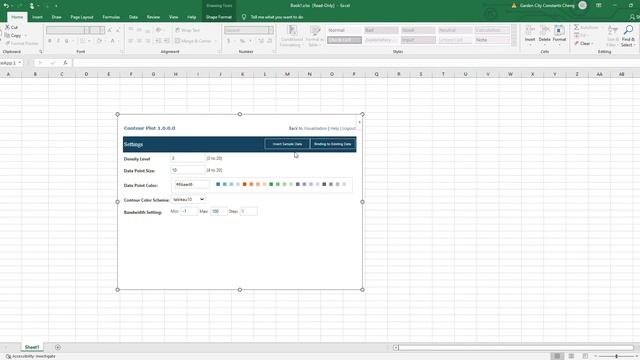The height and width of the screenshot is (360, 640).
Task: Click the Percent Style icon
Action: click(242, 41)
